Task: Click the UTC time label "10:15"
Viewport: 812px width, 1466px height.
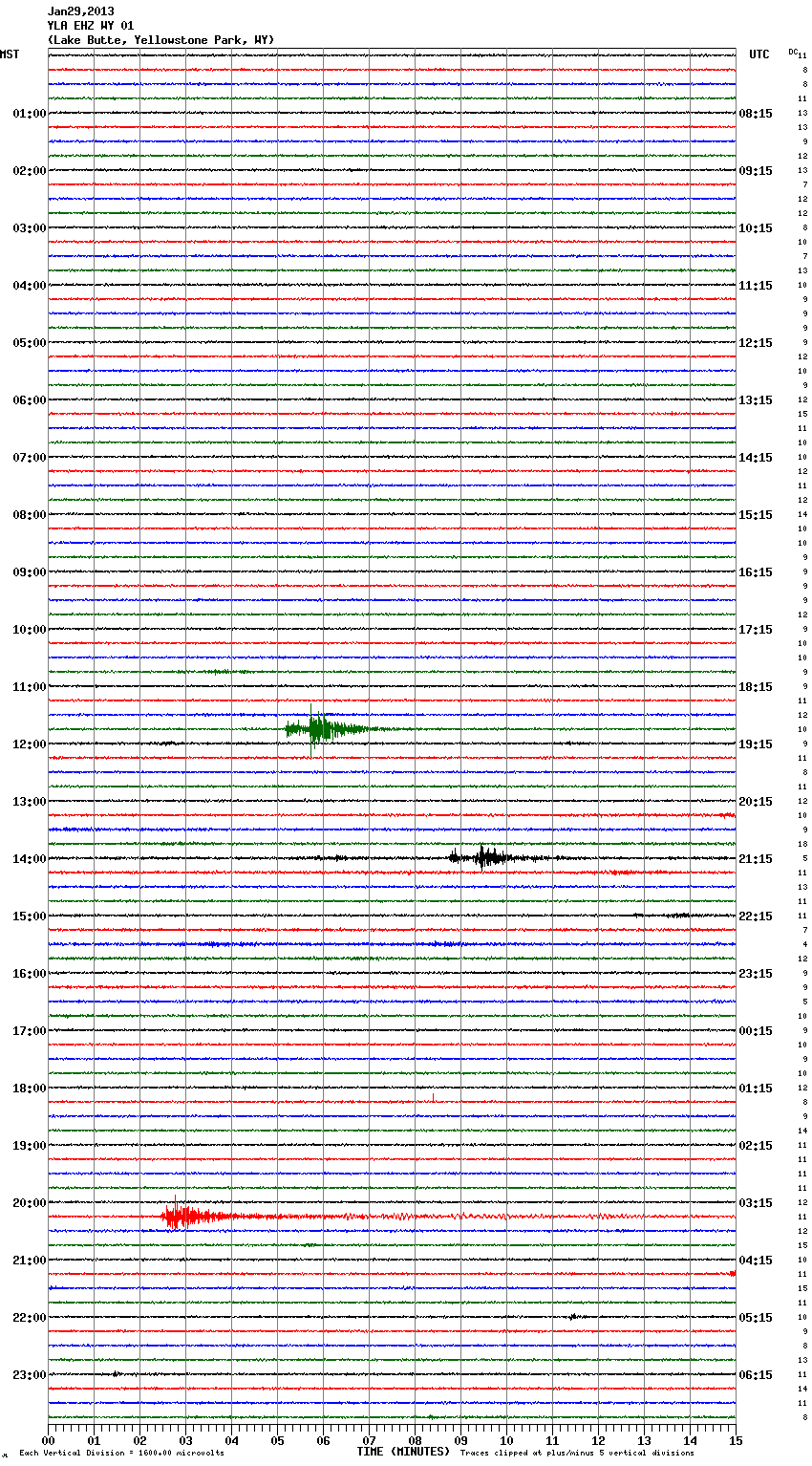Action: 756,228
